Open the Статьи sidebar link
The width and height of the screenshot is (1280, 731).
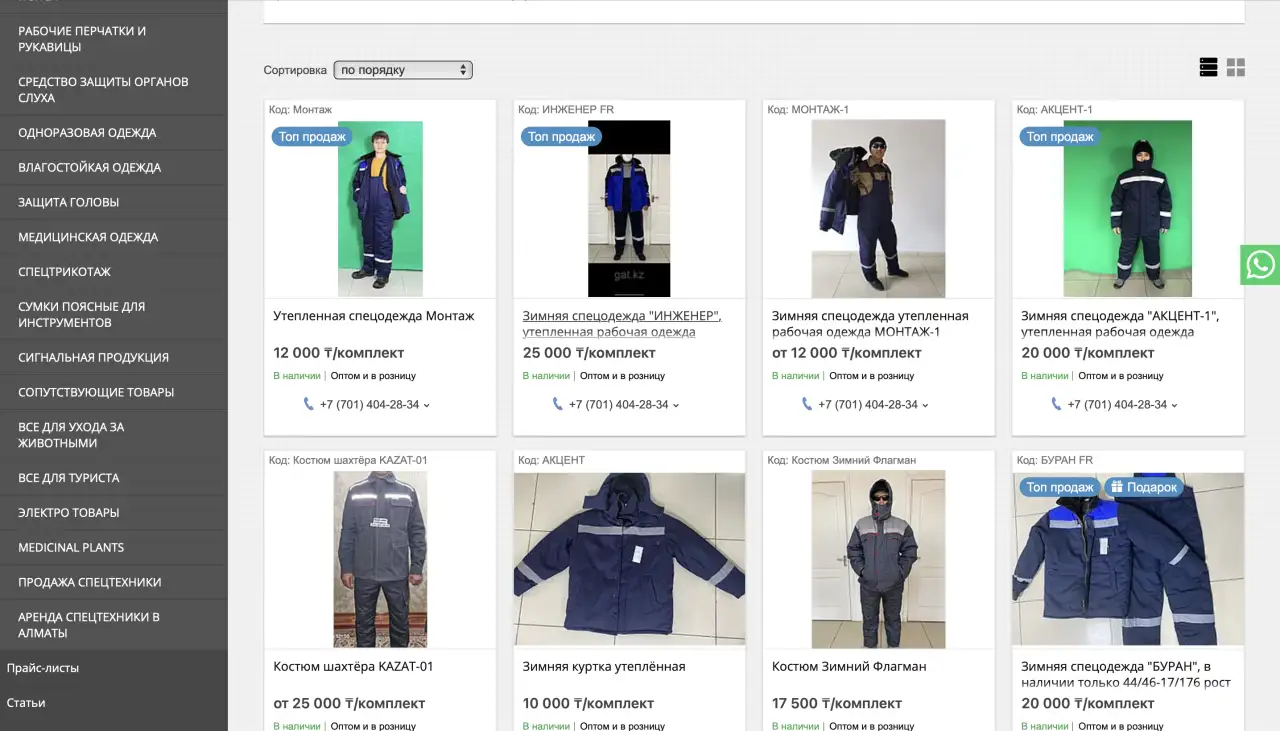(26, 703)
